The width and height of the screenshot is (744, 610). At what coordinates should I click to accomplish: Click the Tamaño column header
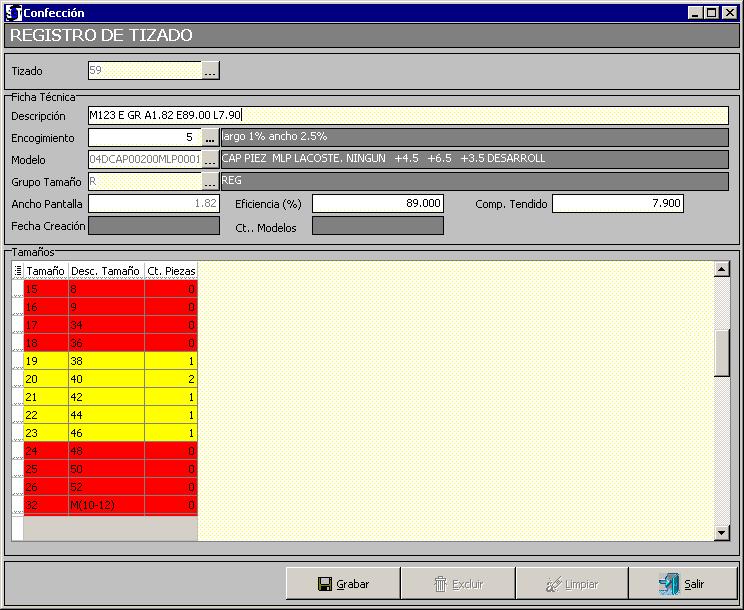(46, 270)
